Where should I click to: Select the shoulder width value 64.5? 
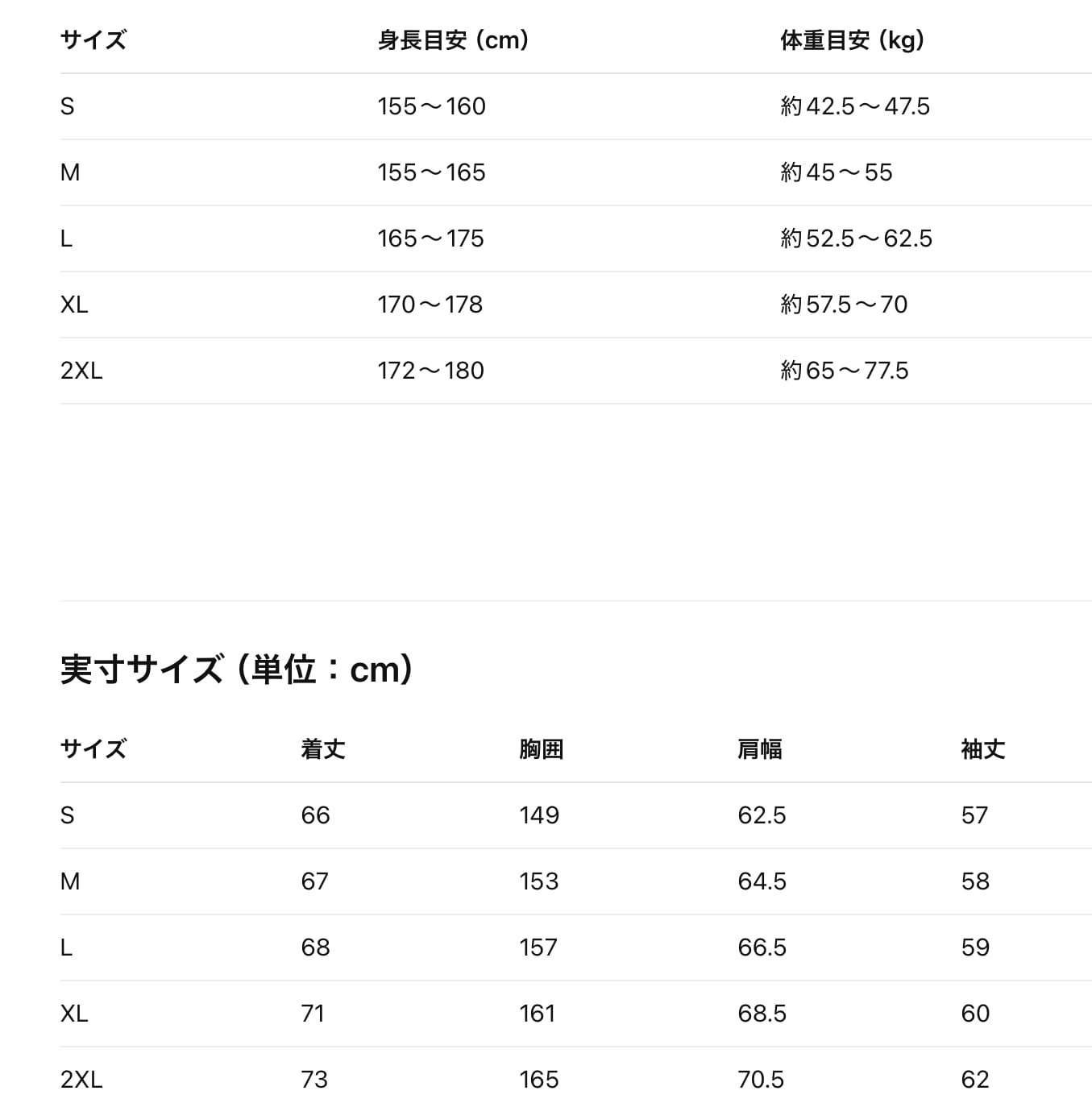pos(762,881)
